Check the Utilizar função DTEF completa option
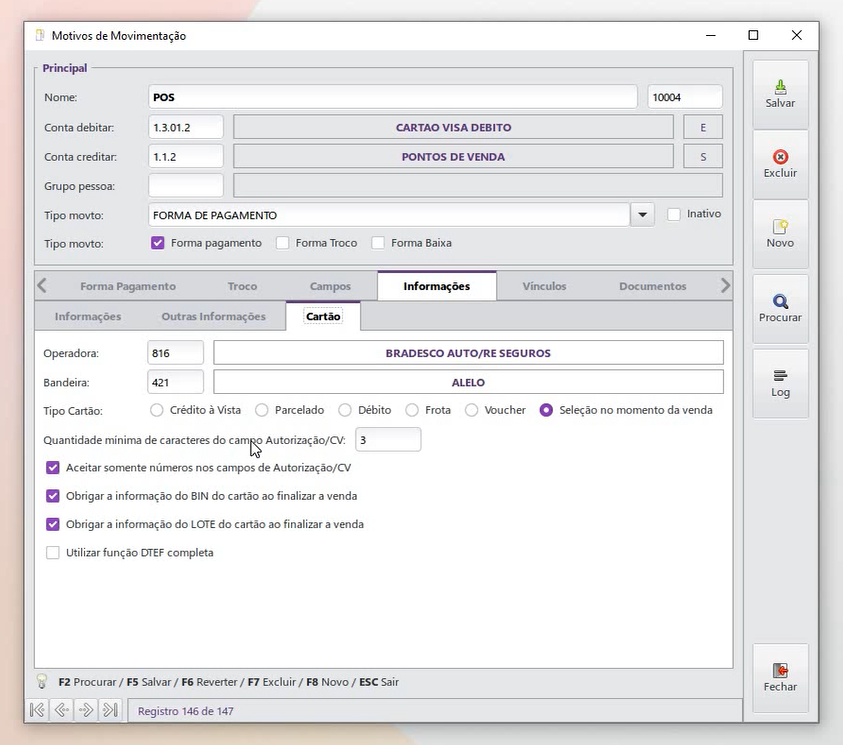The width and height of the screenshot is (843, 745). (53, 553)
